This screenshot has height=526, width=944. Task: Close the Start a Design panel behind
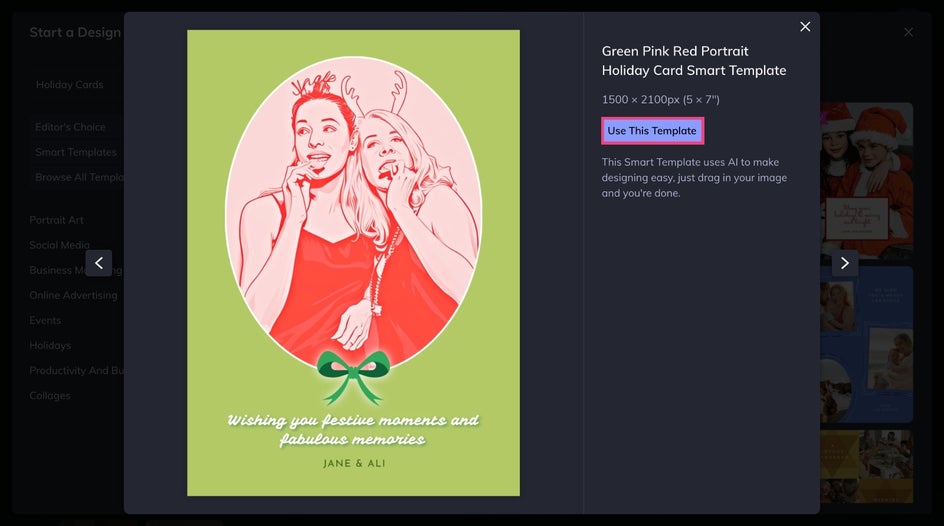point(908,32)
